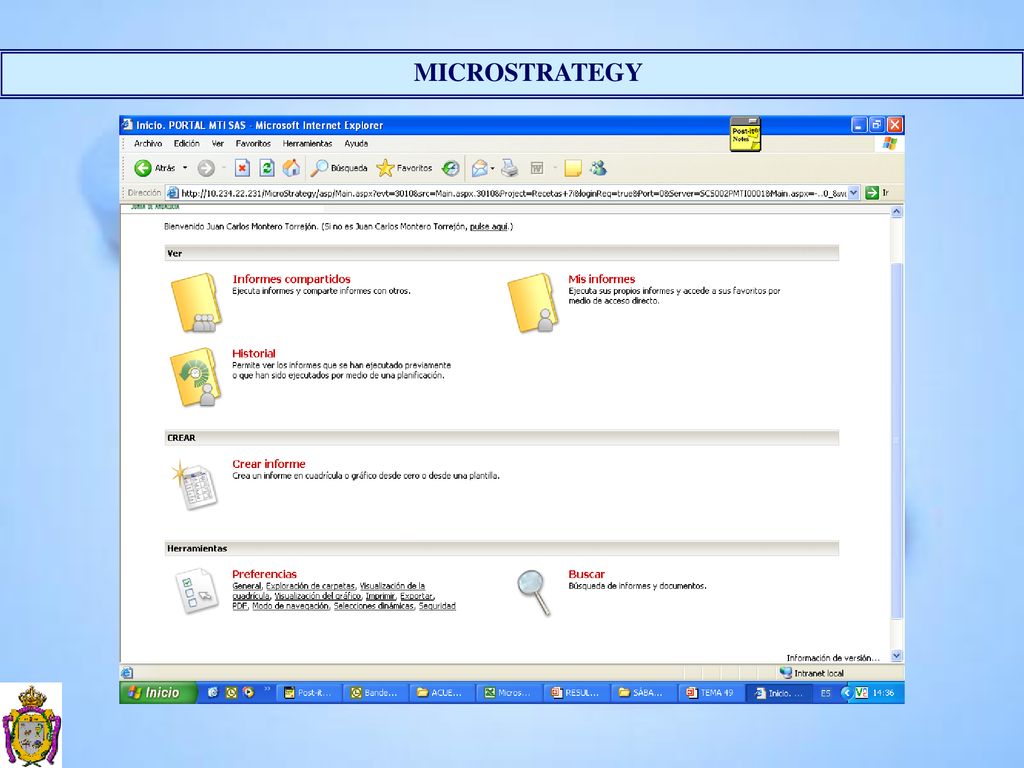Open browsing history clock icon
Image resolution: width=1024 pixels, height=768 pixels.
pos(451,168)
